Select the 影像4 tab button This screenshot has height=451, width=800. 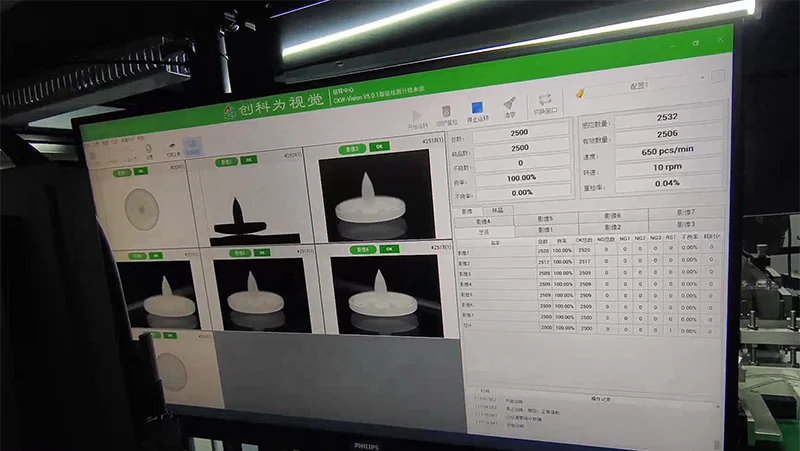483,221
